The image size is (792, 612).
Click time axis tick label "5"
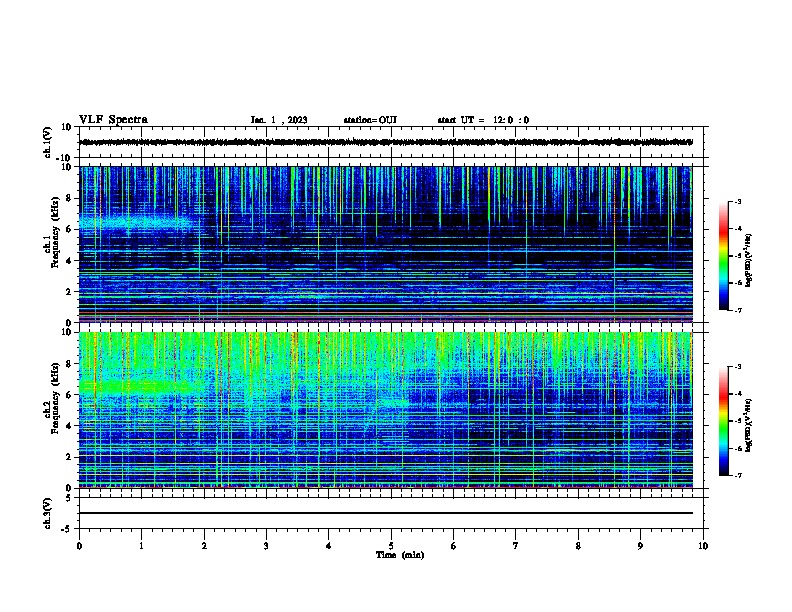click(x=391, y=546)
